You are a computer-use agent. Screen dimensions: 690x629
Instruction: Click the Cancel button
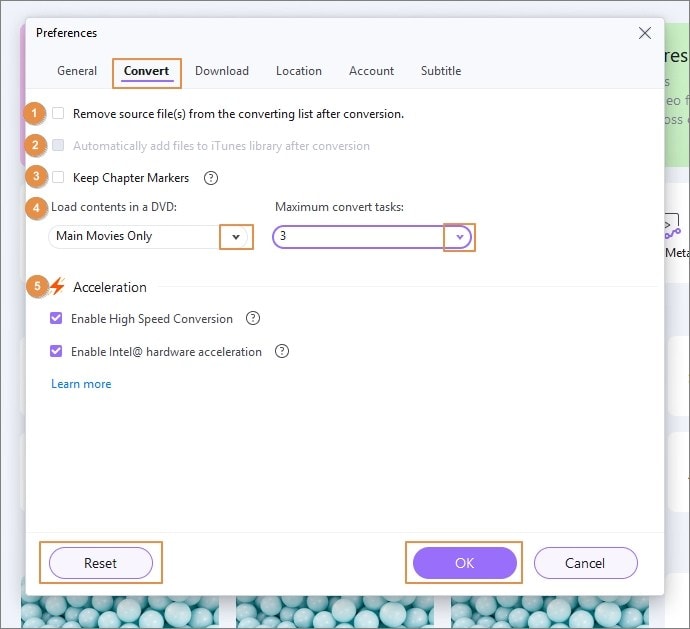[x=585, y=563]
